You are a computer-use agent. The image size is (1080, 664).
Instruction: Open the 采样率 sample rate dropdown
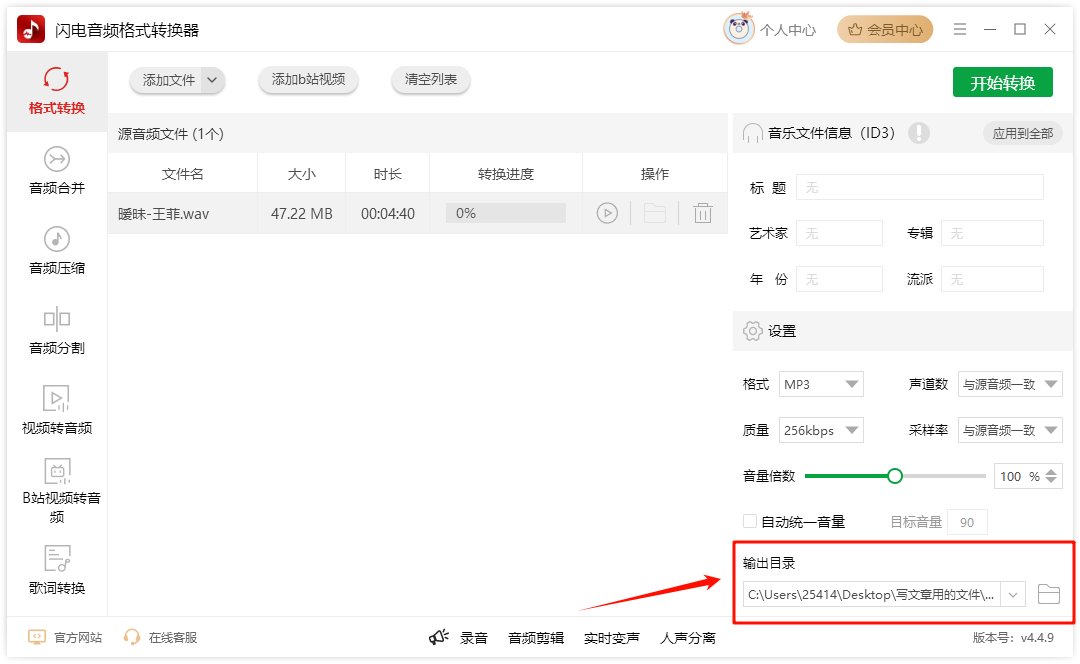1010,430
